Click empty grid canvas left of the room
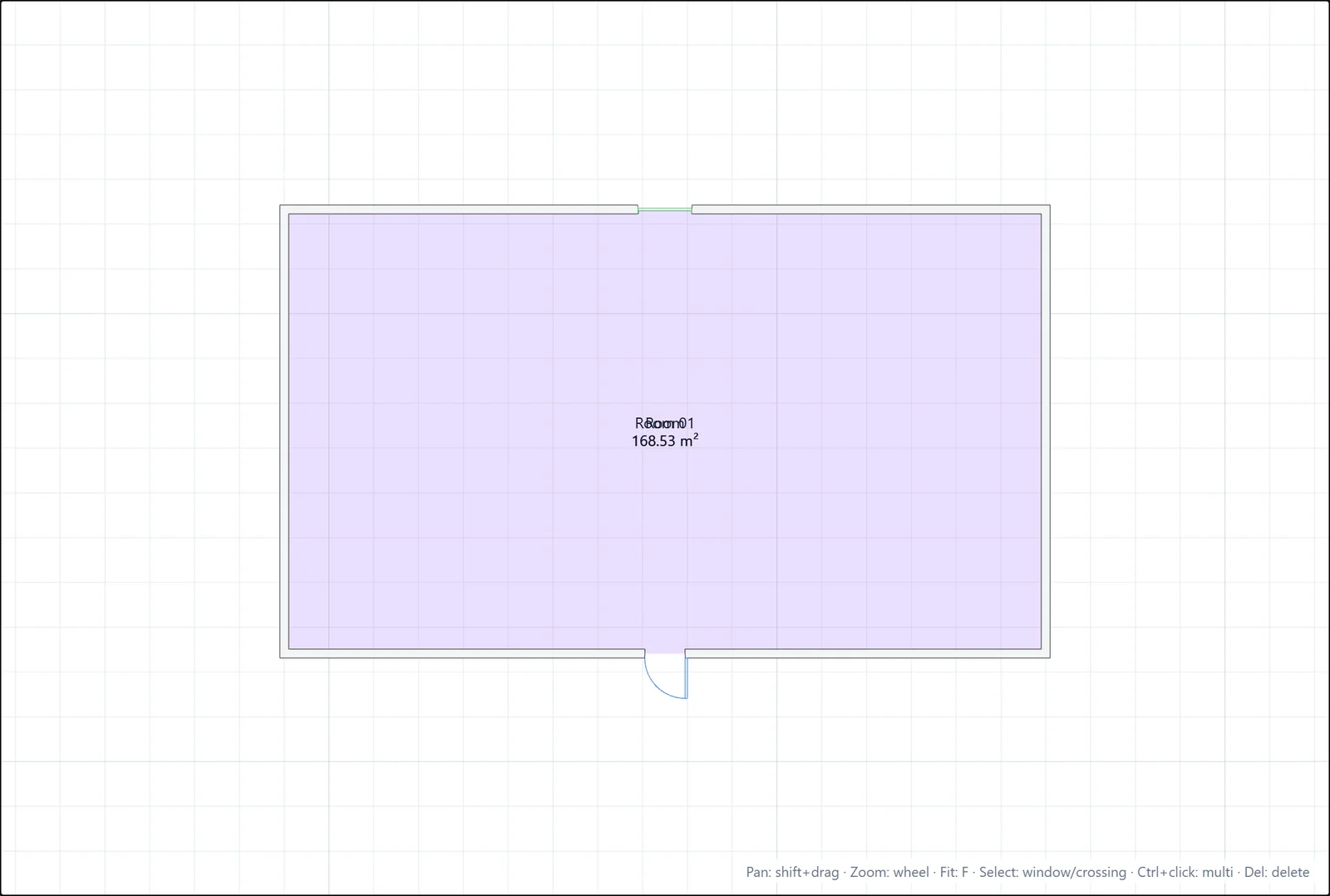 click(x=141, y=432)
